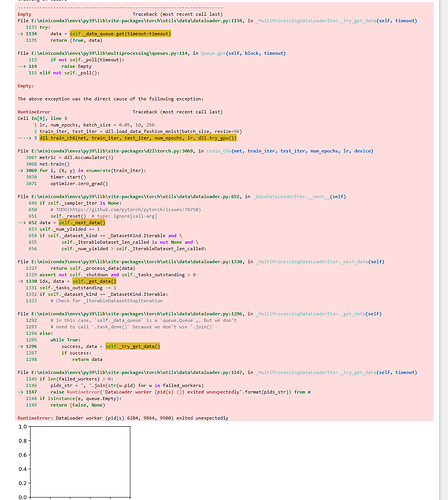Click highlighted "self._get_data()" on line 1330
Screen dimensions: 448x500
tap(94, 281)
